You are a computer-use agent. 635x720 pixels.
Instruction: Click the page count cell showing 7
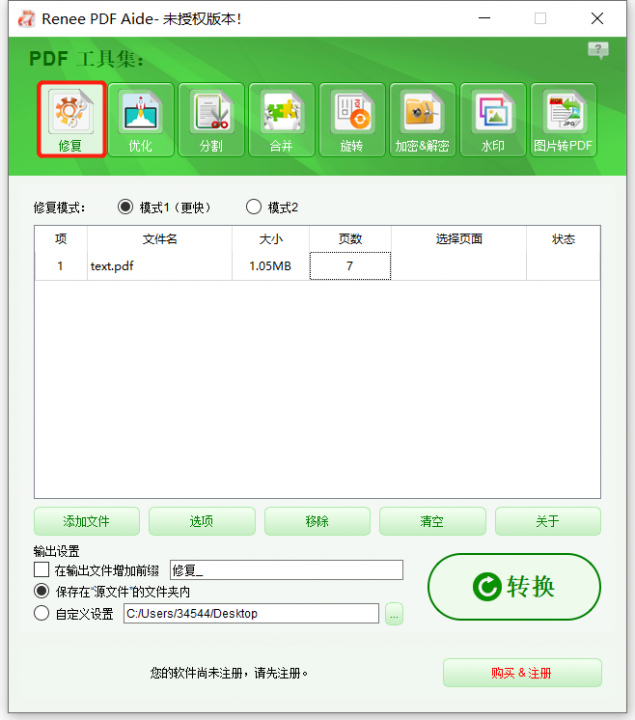(350, 266)
